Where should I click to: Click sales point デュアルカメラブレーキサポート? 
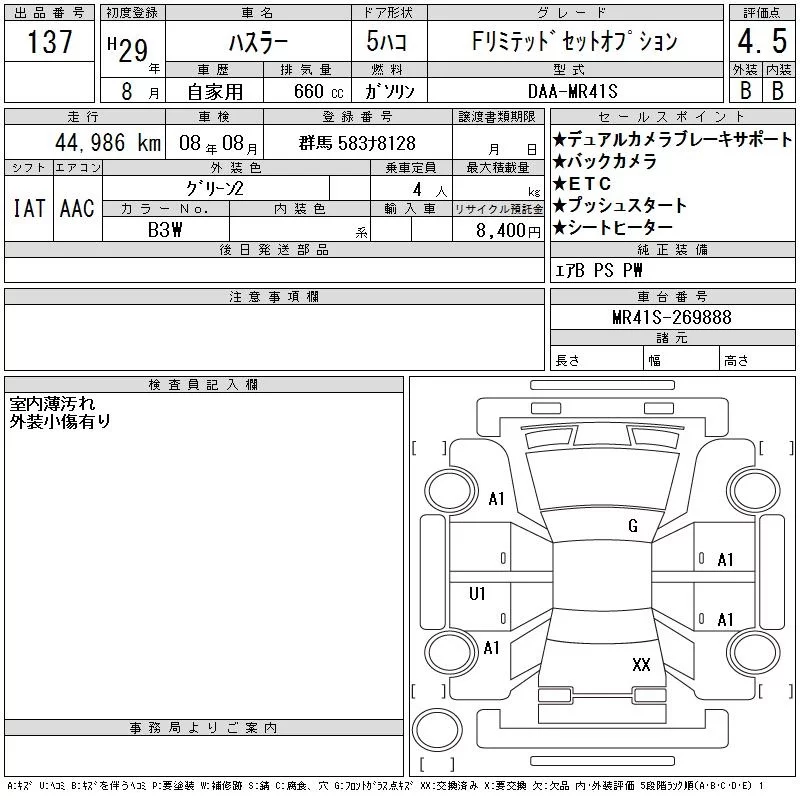[672, 139]
